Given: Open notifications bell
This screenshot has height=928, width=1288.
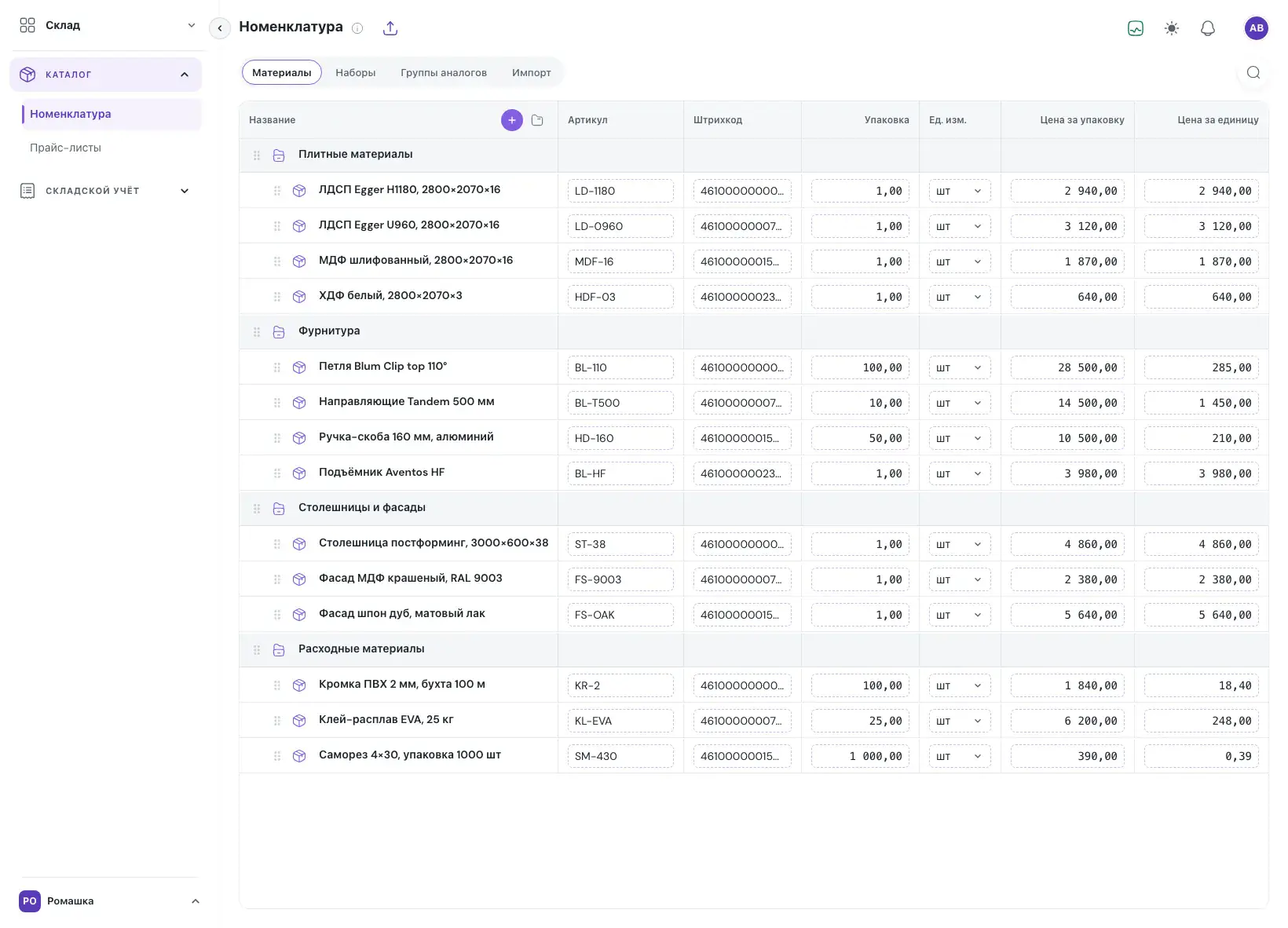Looking at the screenshot, I should pos(1208,28).
